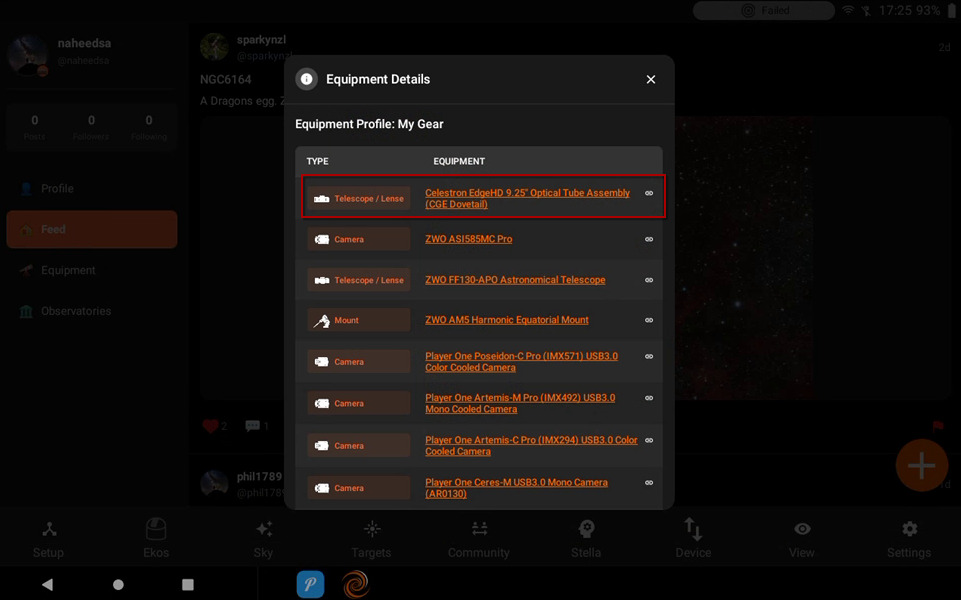This screenshot has height=600, width=961.
Task: Open Observatories in the sidebar
Action: (x=92, y=311)
